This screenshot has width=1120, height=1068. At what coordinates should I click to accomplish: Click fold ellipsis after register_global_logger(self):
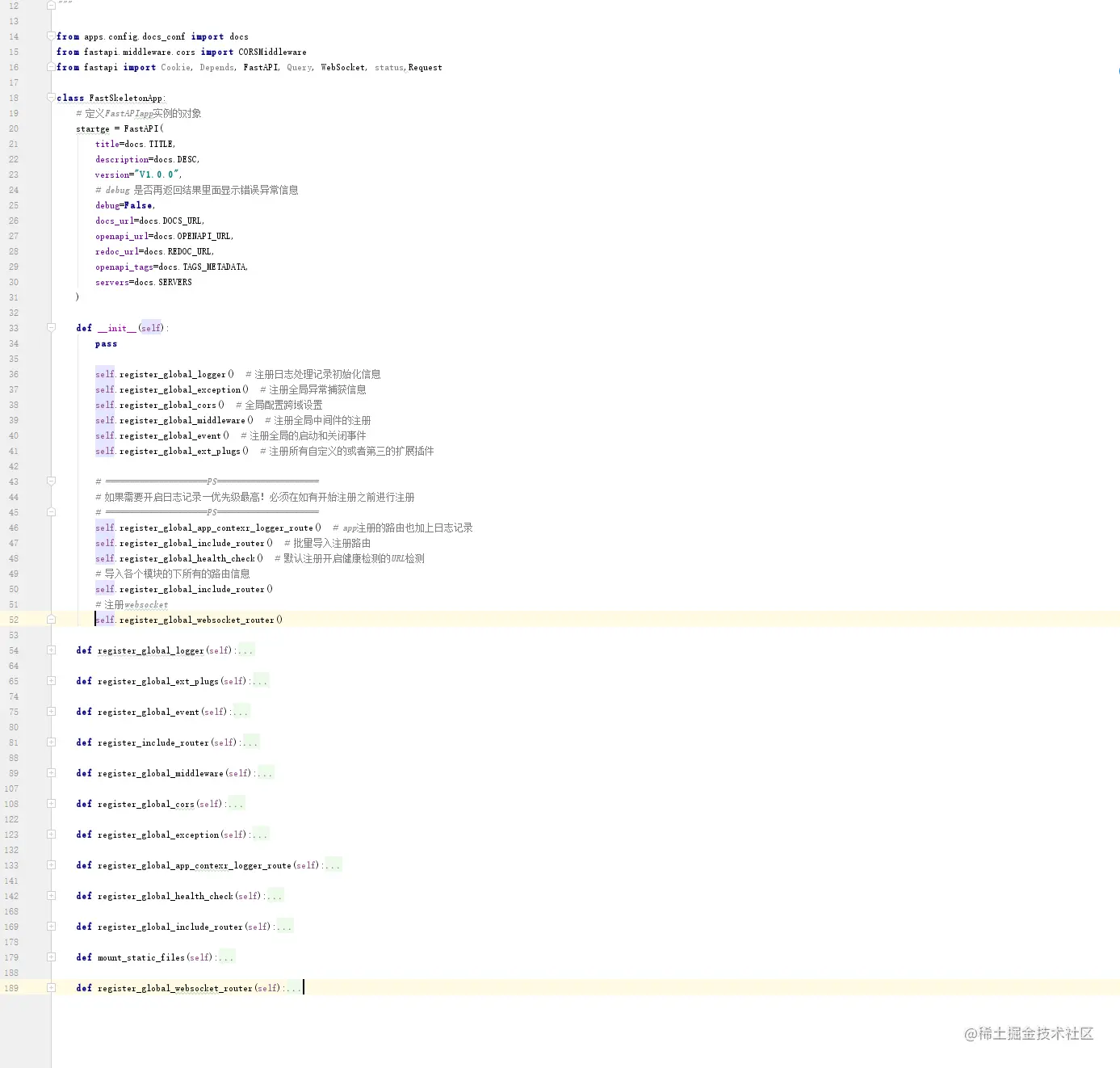click(x=246, y=650)
